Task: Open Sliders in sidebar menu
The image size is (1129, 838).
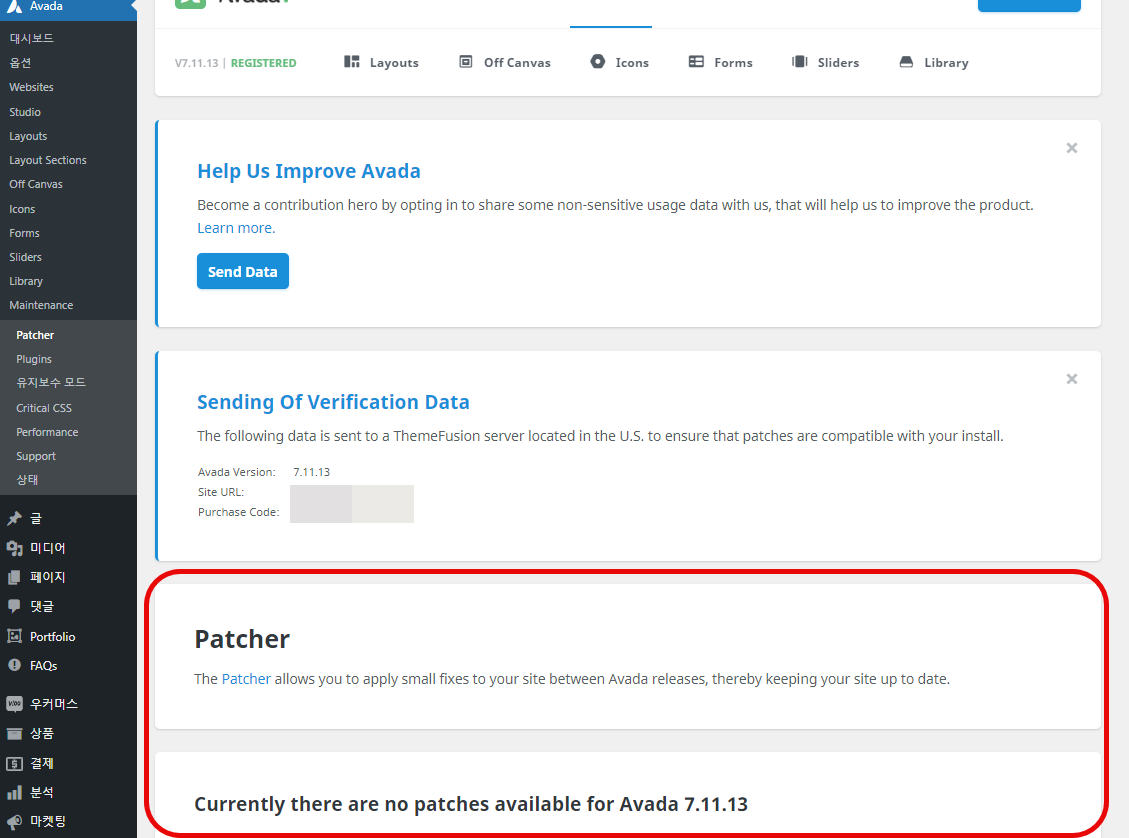Action: pos(25,257)
